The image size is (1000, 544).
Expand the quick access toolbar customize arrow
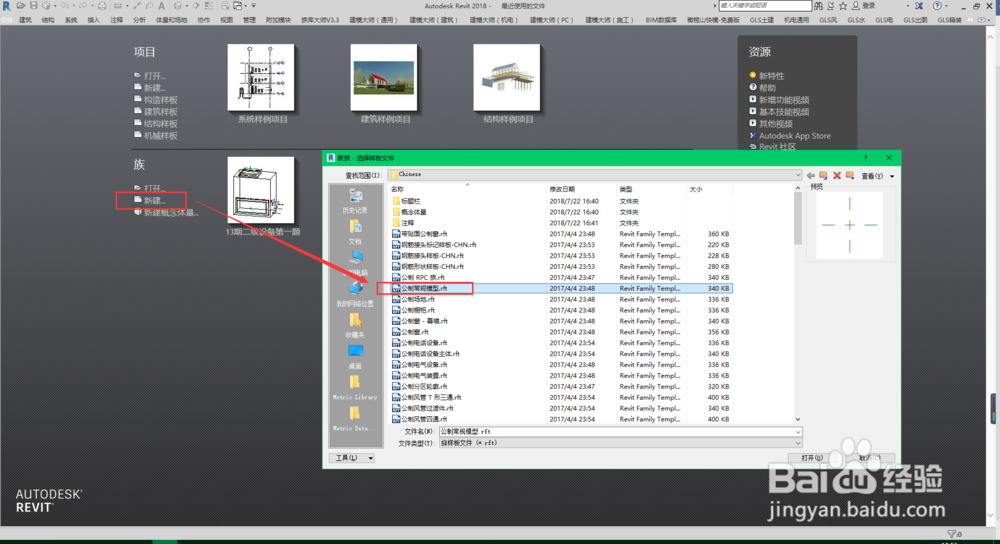click(x=254, y=6)
